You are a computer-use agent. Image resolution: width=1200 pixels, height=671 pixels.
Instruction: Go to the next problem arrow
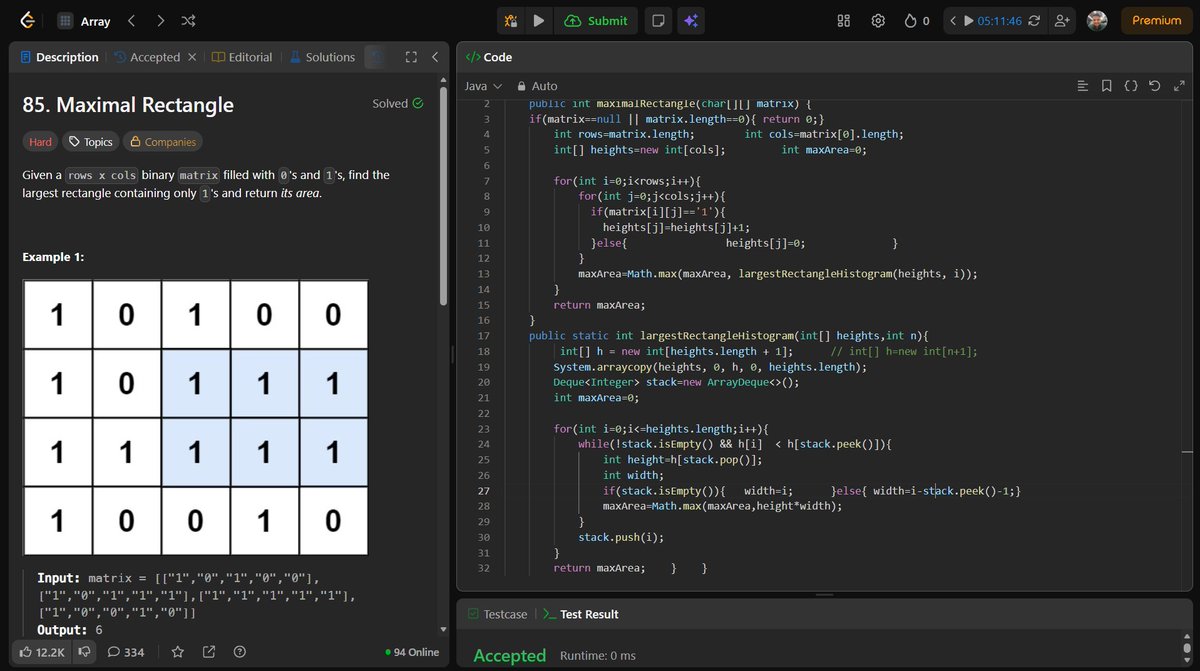161,20
